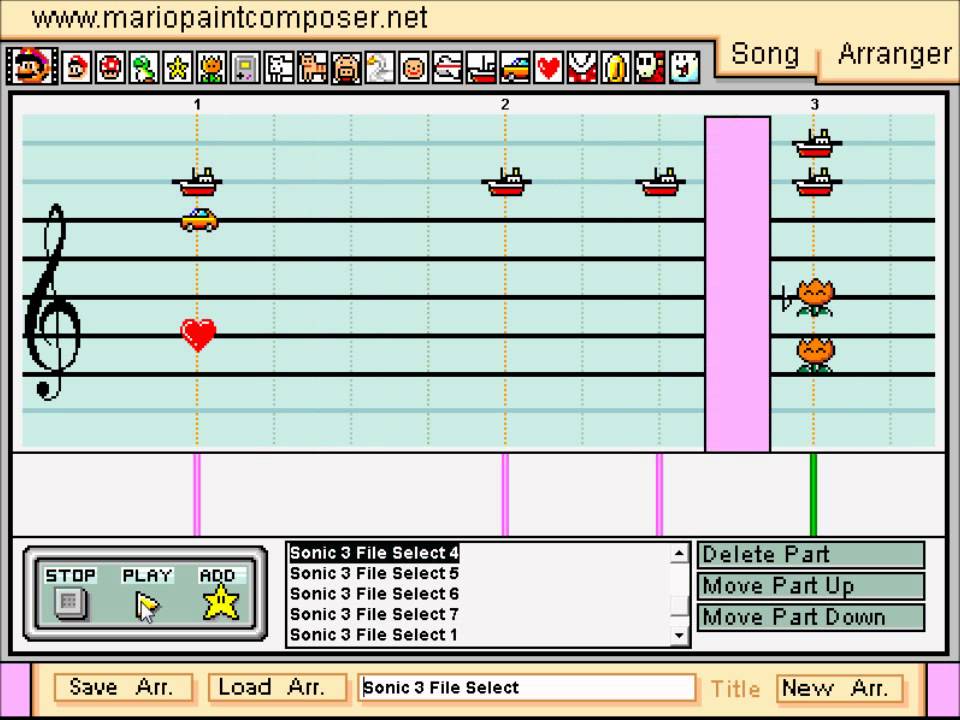
Task: Switch to the Song tab
Action: point(765,54)
